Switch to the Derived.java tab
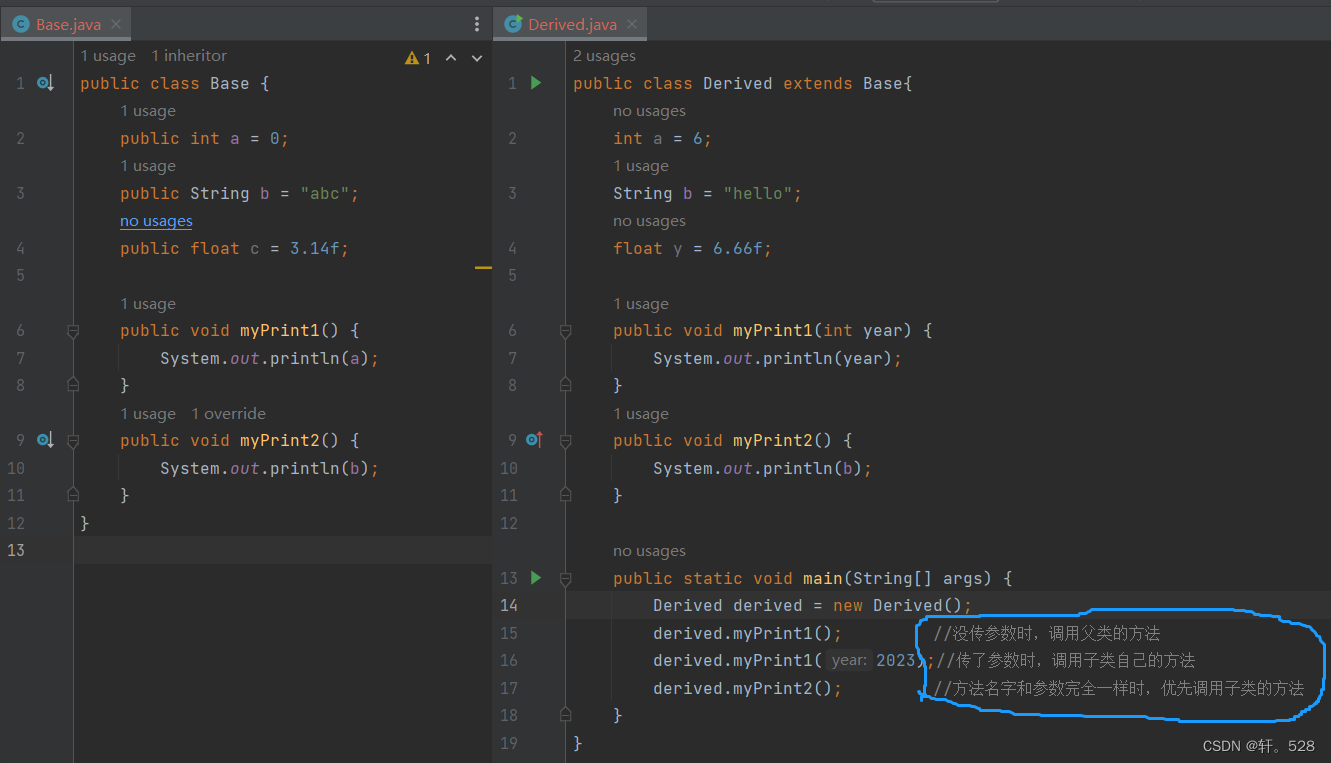 pos(572,24)
